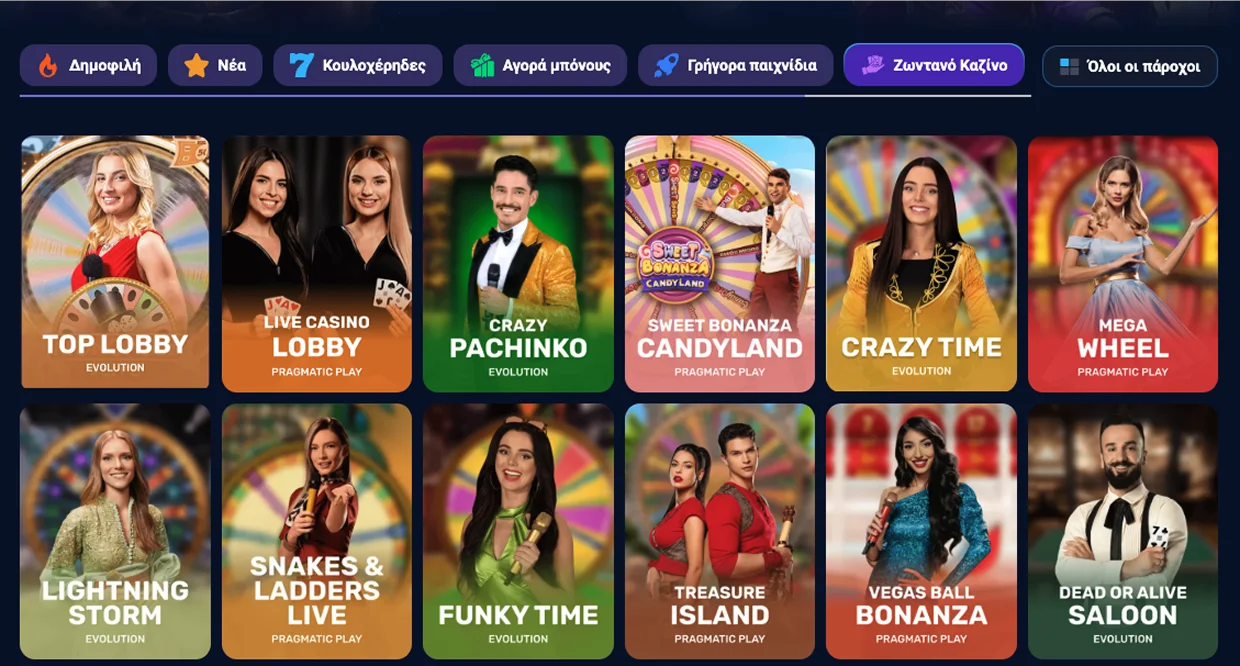Screen dimensions: 1240x666
Task: Click the grid icon for all providers
Action: click(x=1069, y=67)
